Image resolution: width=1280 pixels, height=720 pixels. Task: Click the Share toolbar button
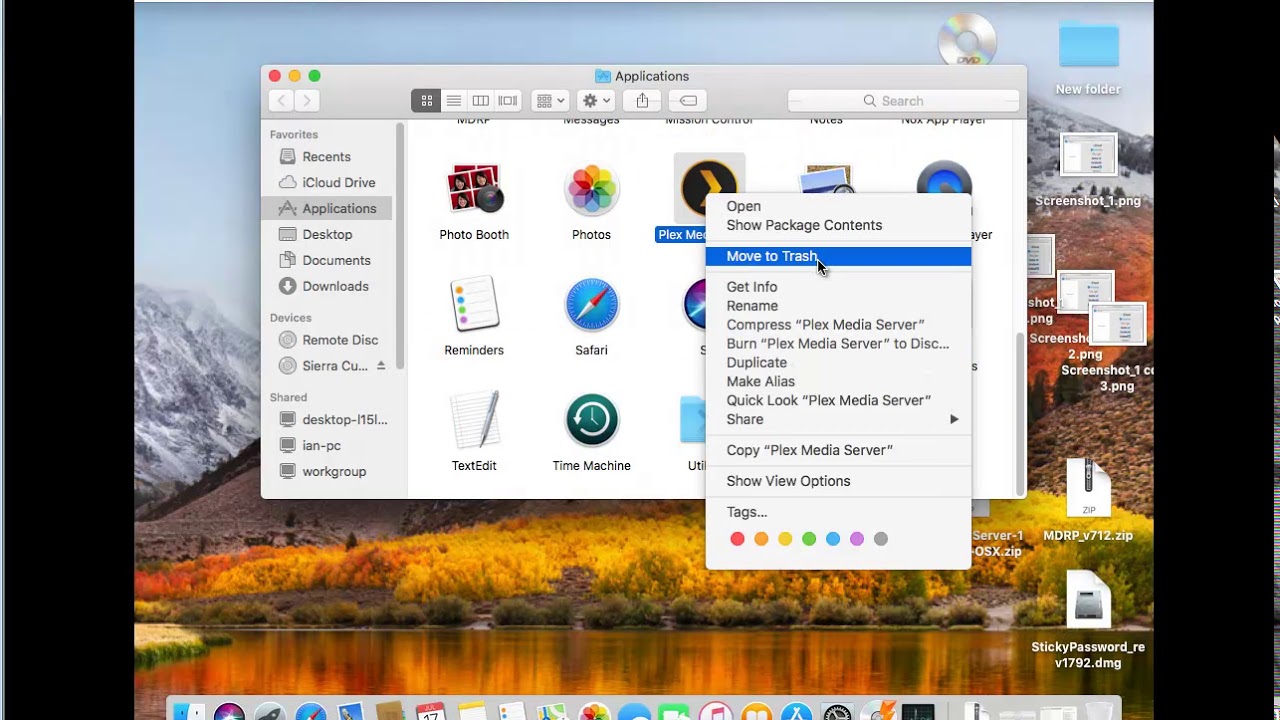tap(642, 100)
